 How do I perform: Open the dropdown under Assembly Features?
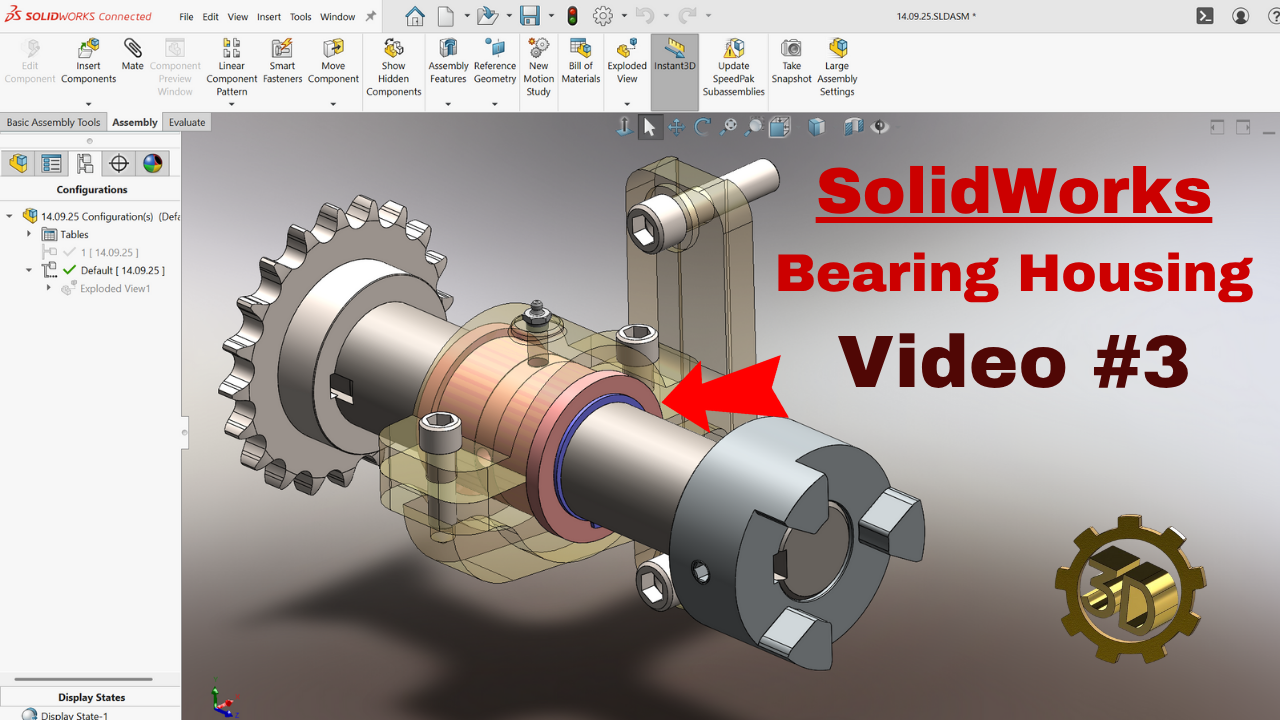pos(448,104)
